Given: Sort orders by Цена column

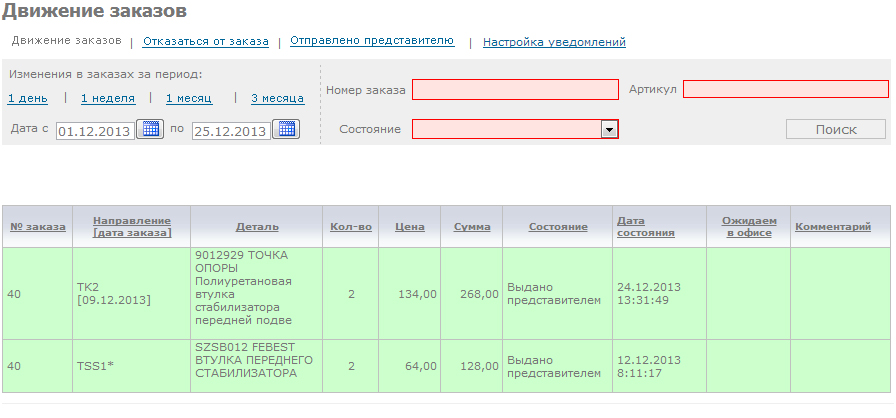Looking at the screenshot, I should point(409,227).
